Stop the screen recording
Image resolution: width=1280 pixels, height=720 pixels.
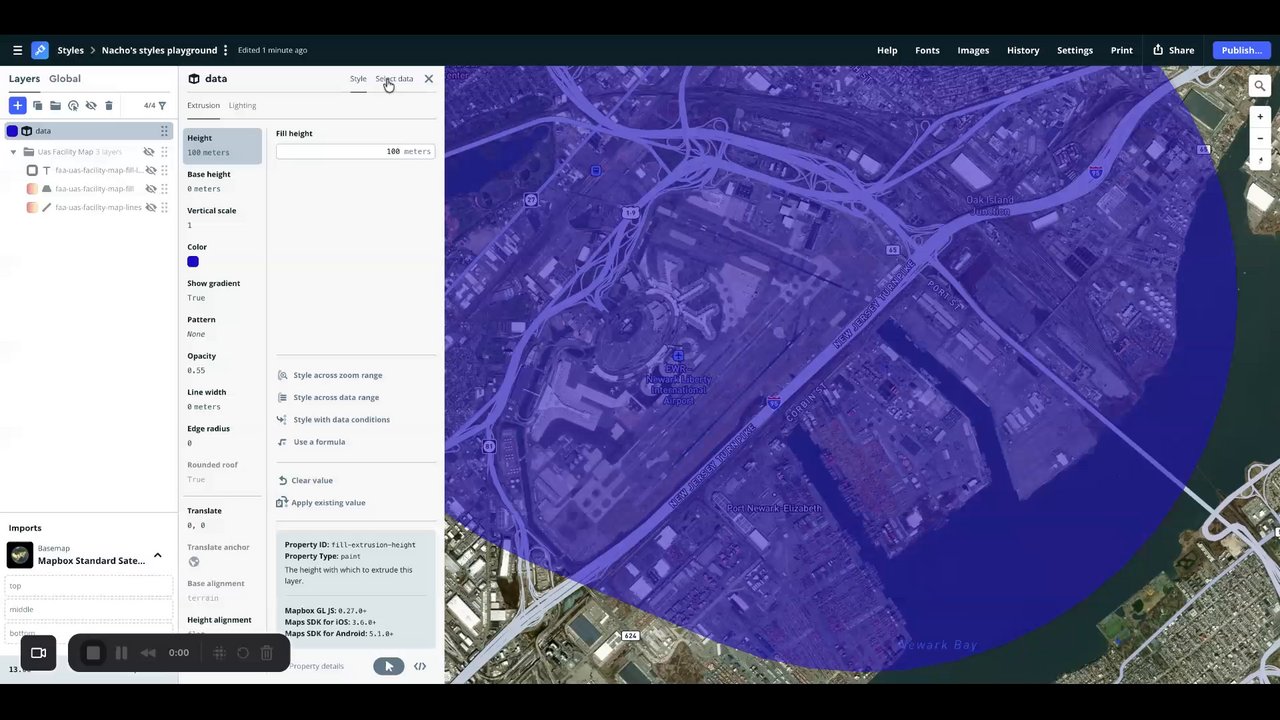[93, 653]
